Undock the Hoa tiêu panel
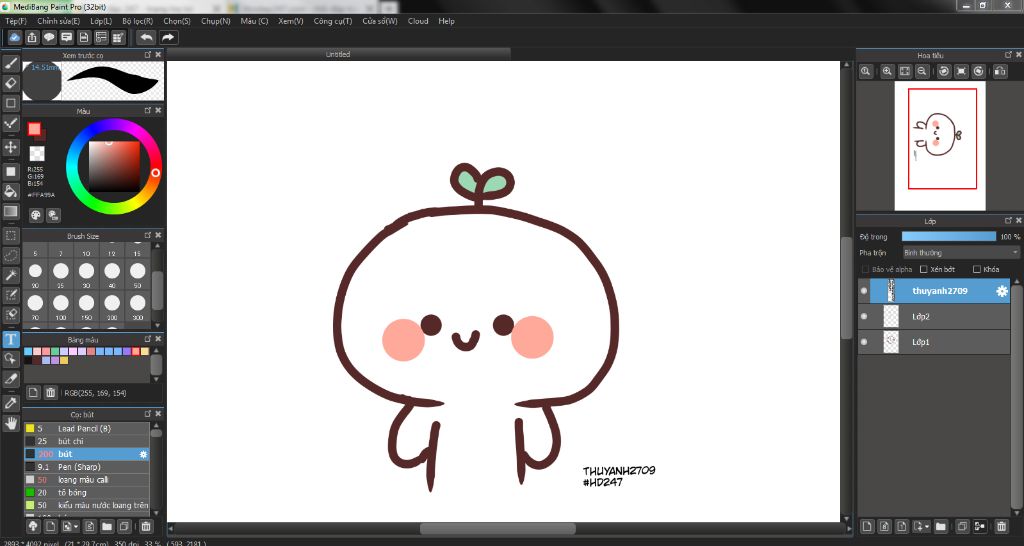The width and height of the screenshot is (1024, 546). (x=1008, y=55)
